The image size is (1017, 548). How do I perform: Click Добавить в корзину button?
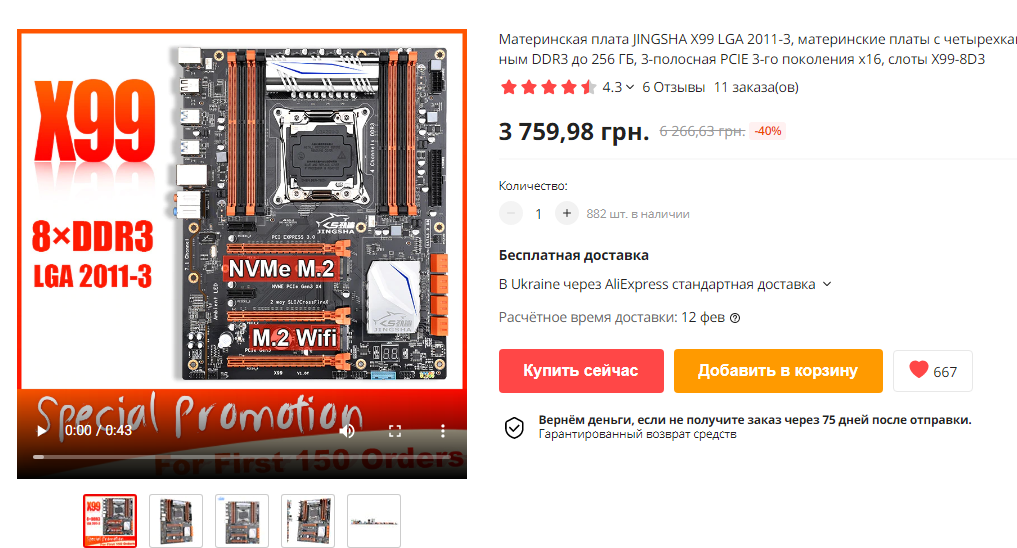(x=778, y=371)
